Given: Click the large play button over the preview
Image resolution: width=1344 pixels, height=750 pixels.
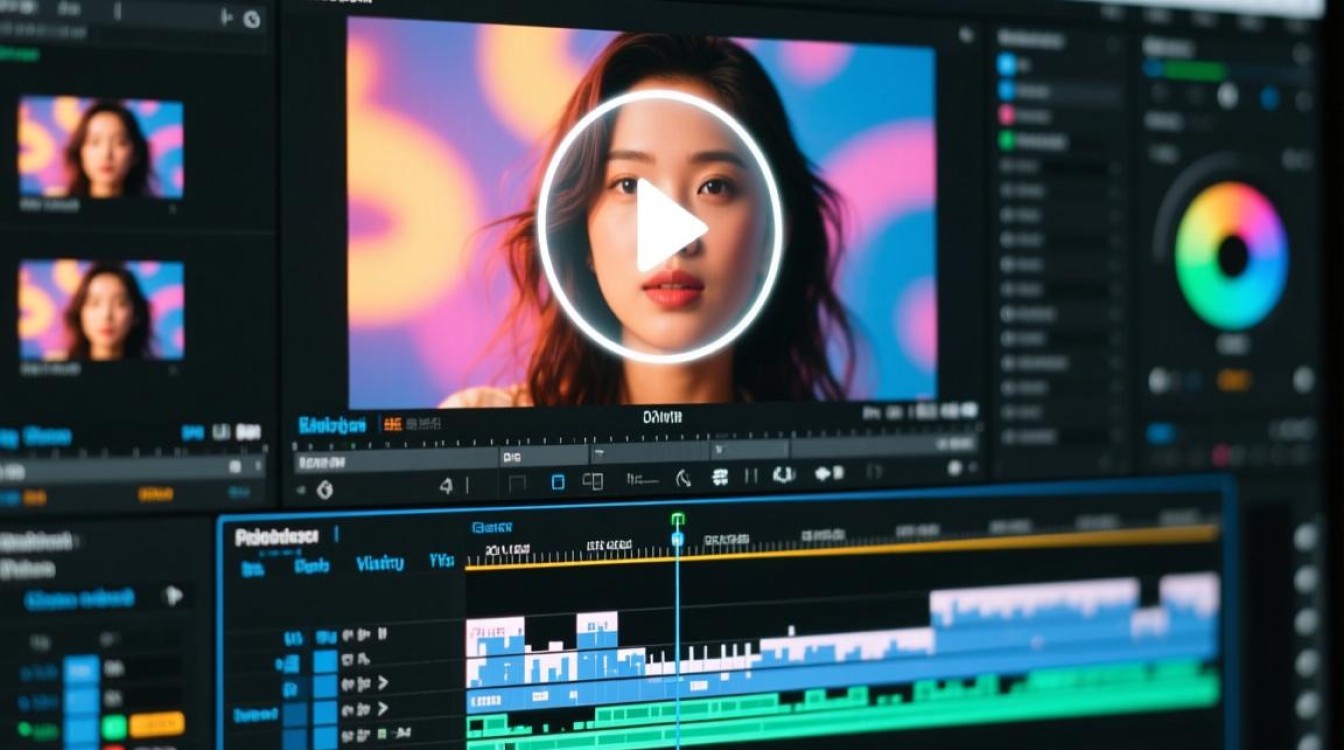Looking at the screenshot, I should 661,226.
